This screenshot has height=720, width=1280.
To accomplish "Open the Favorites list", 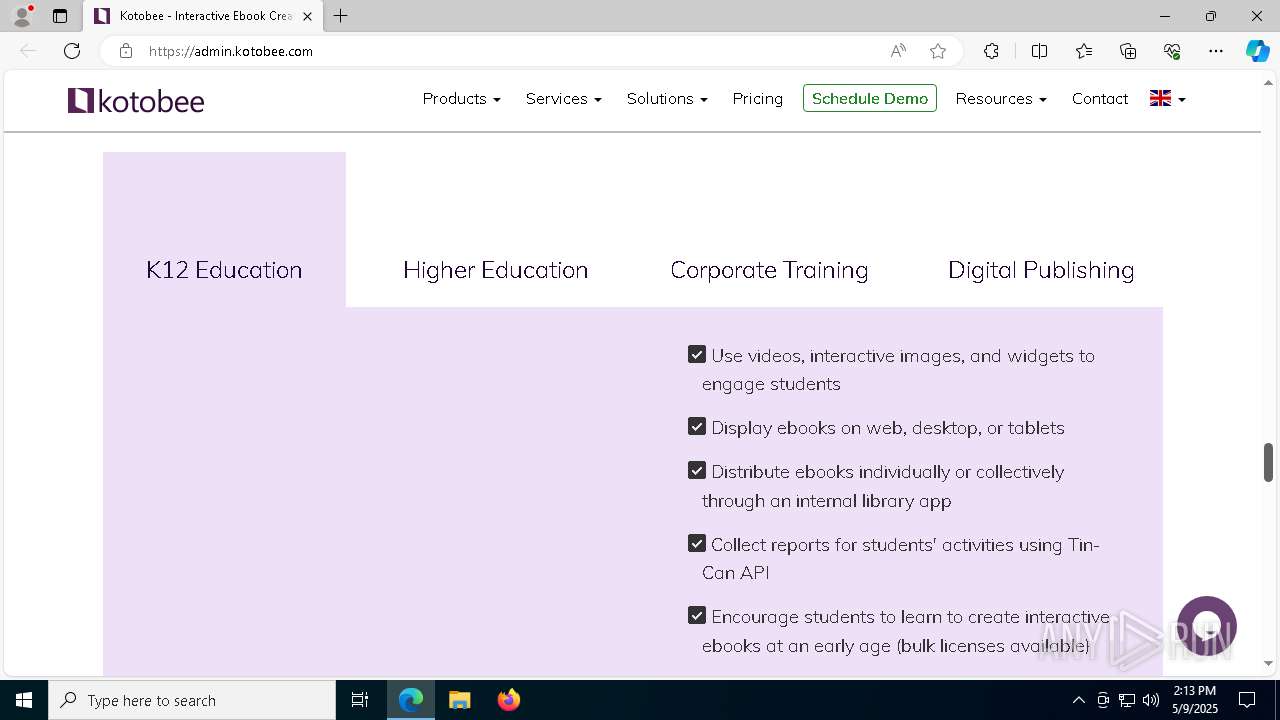I will [1084, 51].
